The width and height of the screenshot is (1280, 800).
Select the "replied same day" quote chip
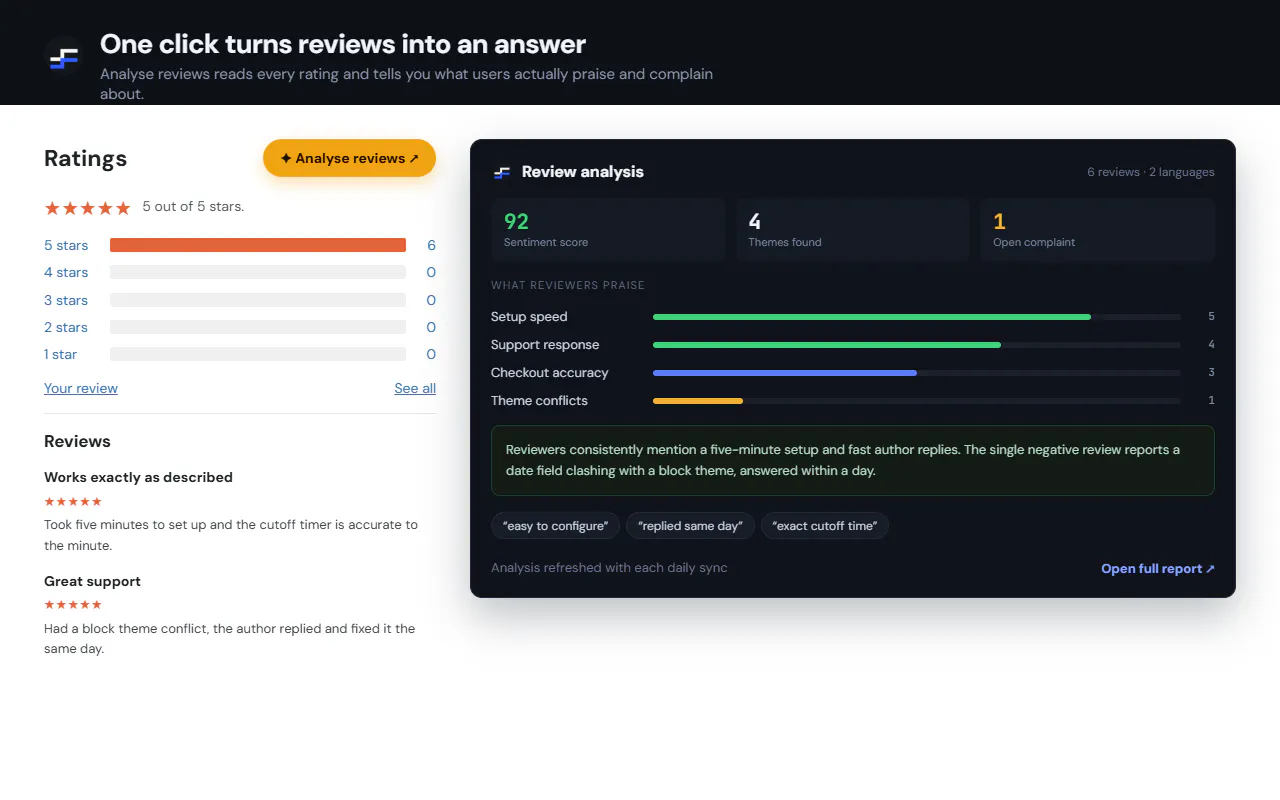click(690, 526)
